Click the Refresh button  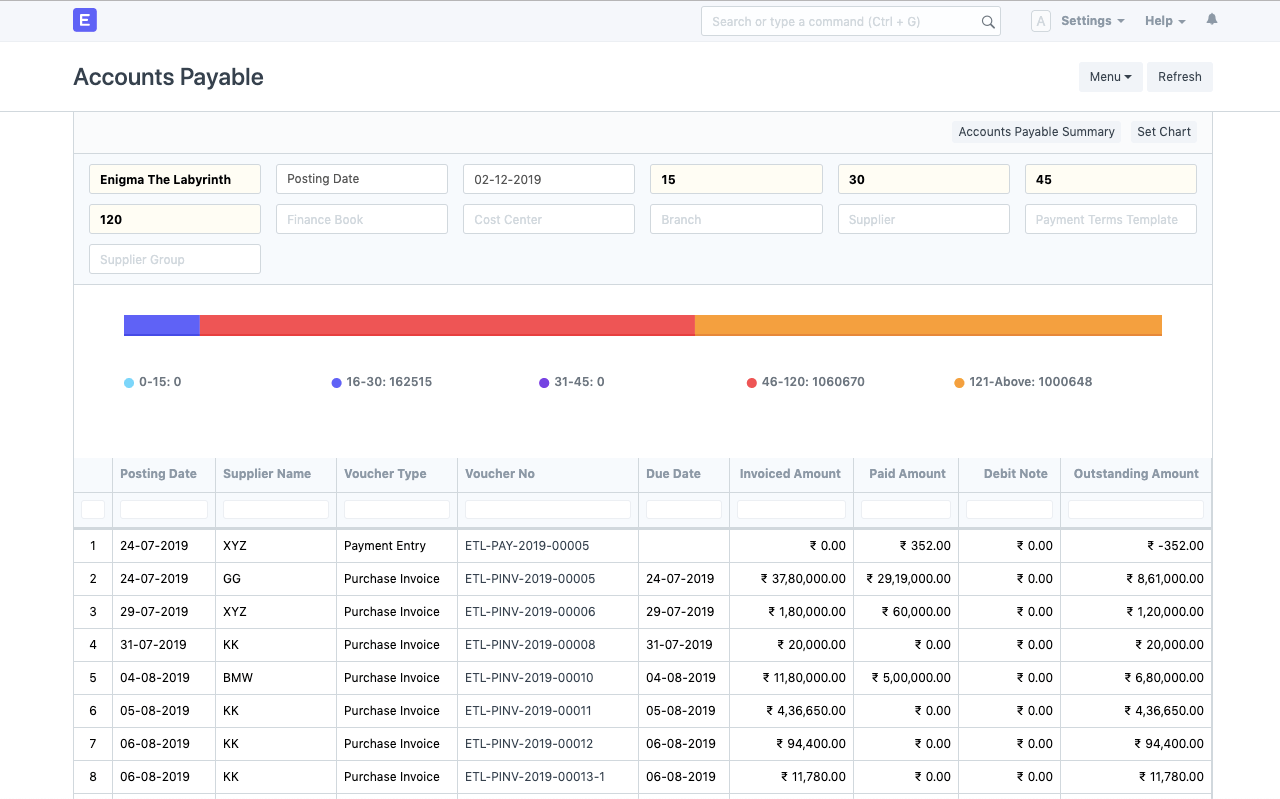(1179, 76)
